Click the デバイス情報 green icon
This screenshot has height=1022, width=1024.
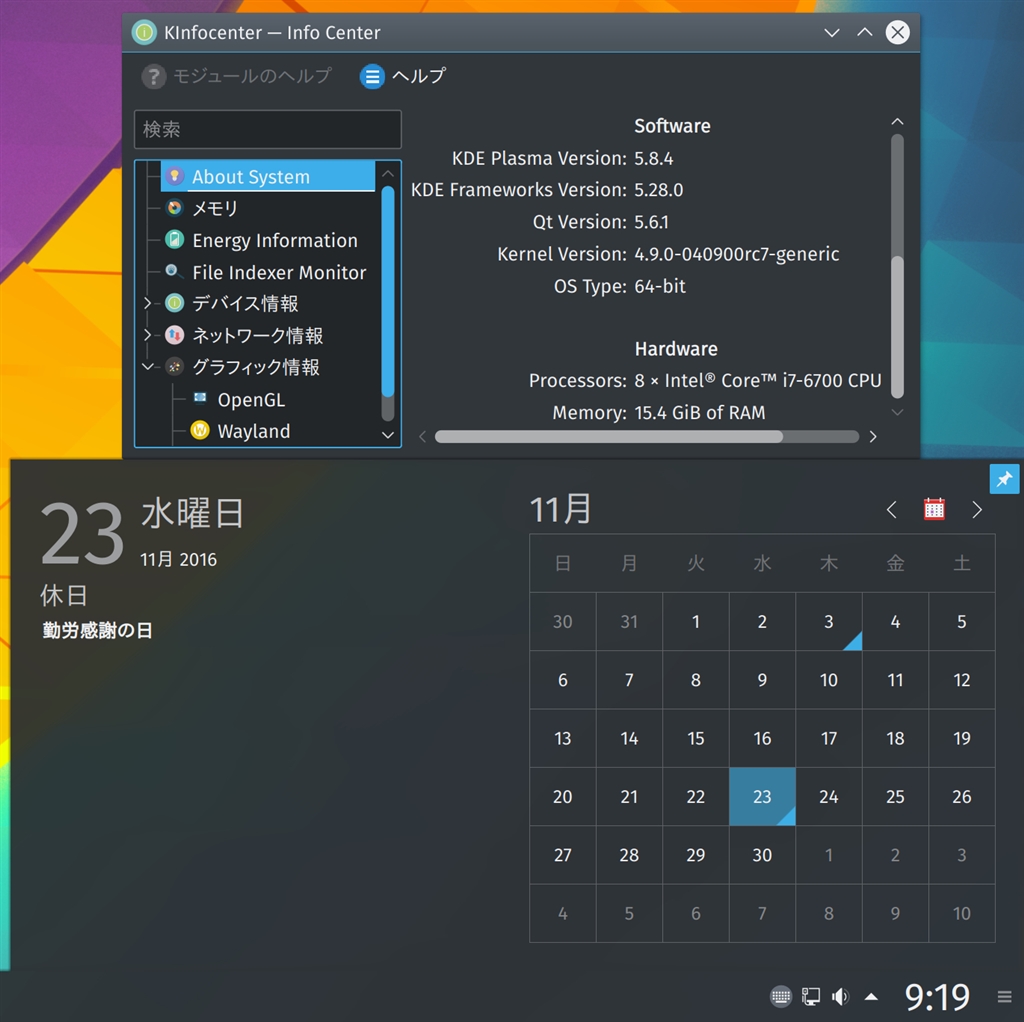pyautogui.click(x=174, y=303)
